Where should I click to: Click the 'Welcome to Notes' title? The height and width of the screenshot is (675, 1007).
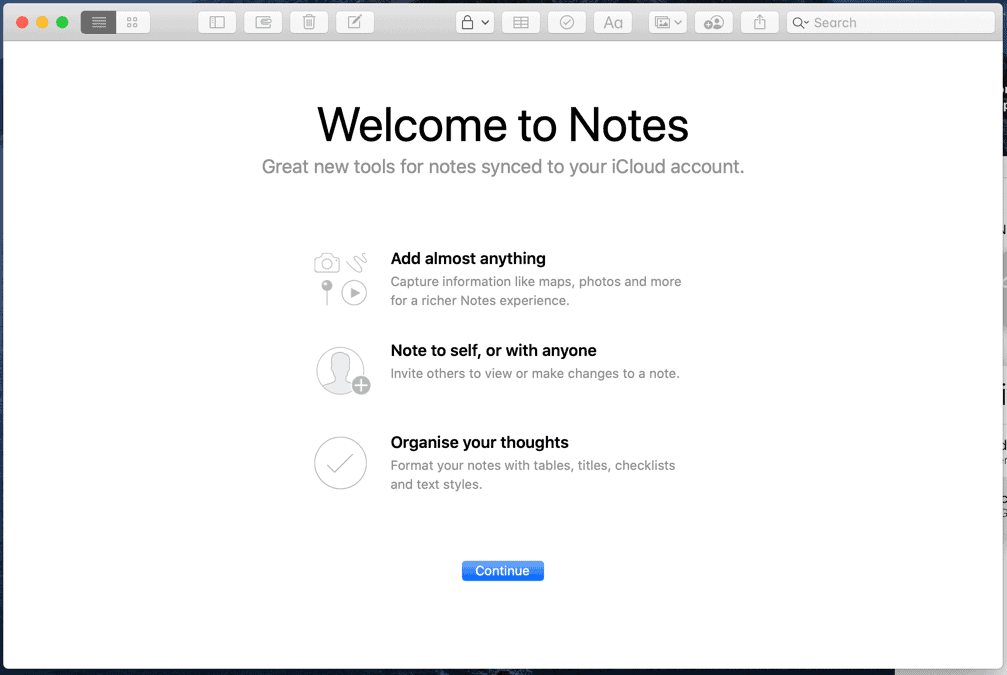[503, 125]
